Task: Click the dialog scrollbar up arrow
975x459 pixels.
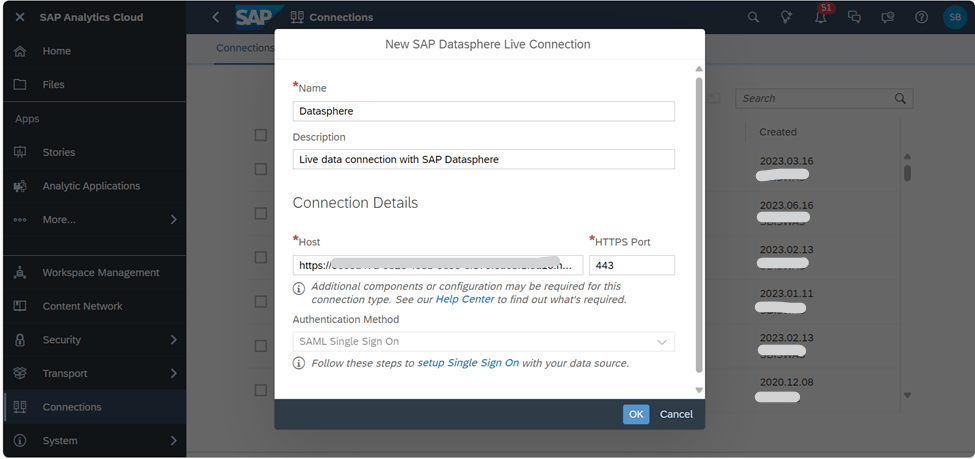Action: tap(699, 69)
